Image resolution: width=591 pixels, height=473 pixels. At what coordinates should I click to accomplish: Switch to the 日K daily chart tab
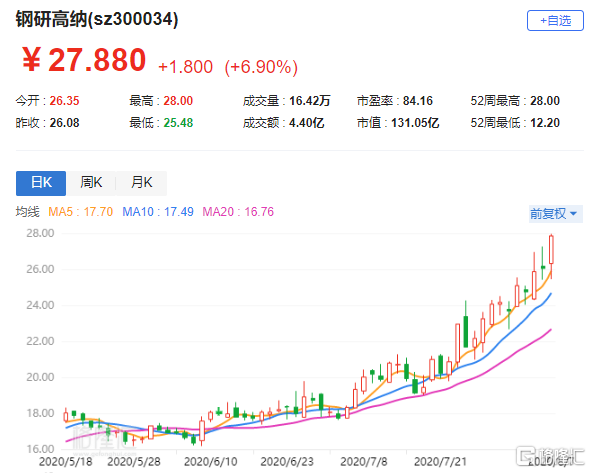[x=41, y=183]
